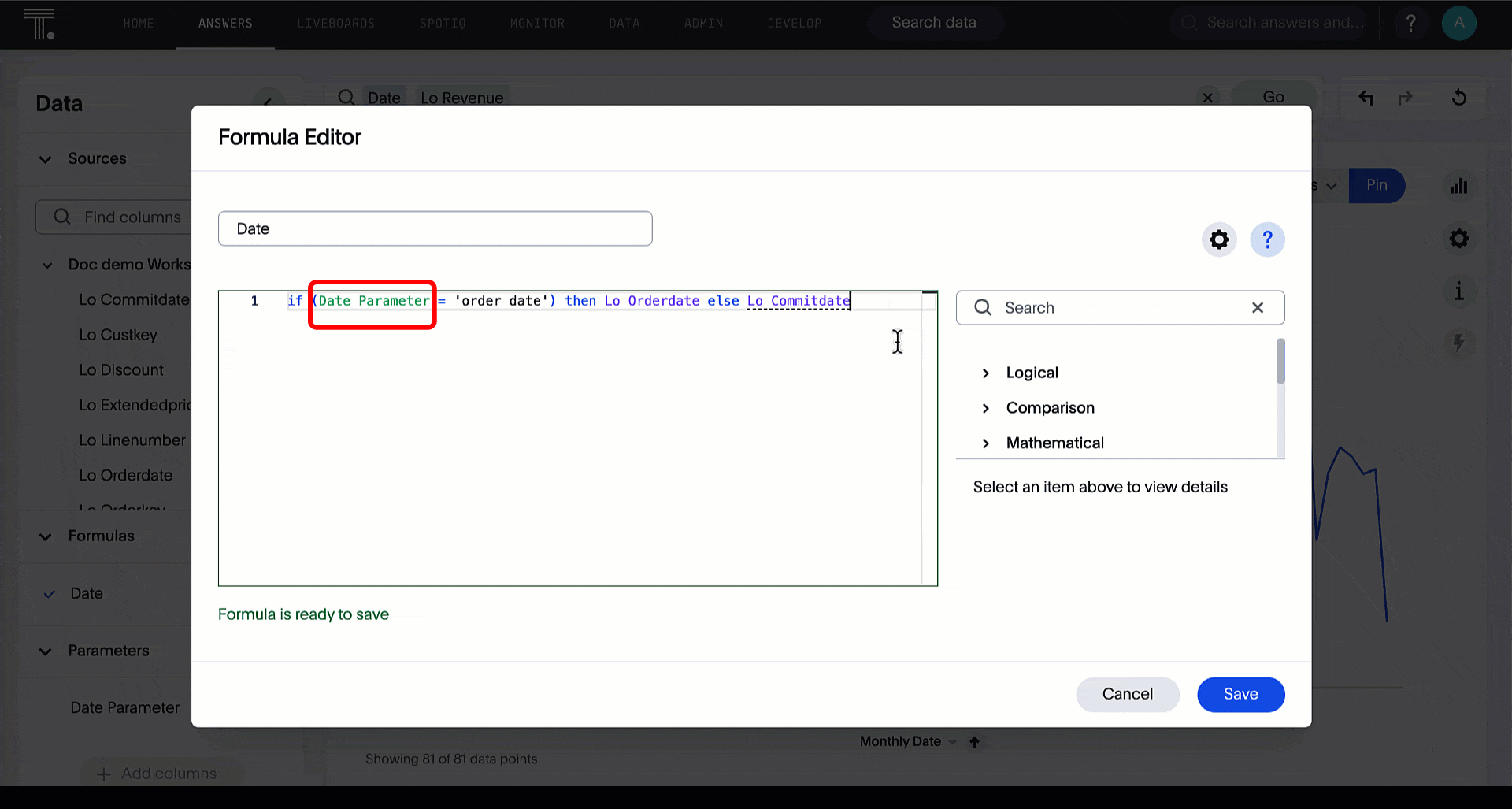The height and width of the screenshot is (809, 1512).
Task: Toggle the Date formula checkmark
Action: pos(50,594)
